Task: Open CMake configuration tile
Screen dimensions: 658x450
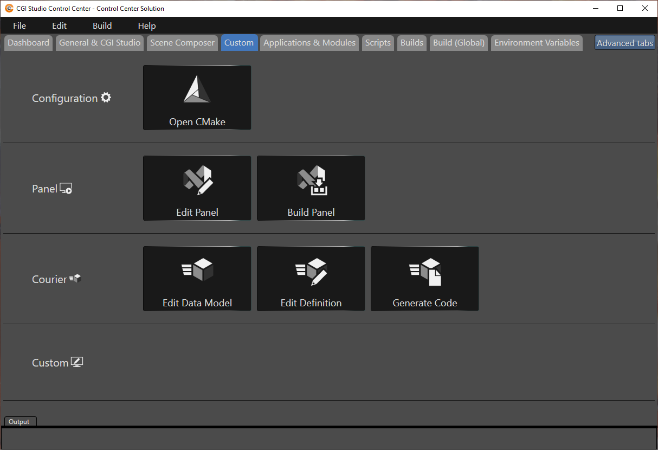Action: coord(197,97)
